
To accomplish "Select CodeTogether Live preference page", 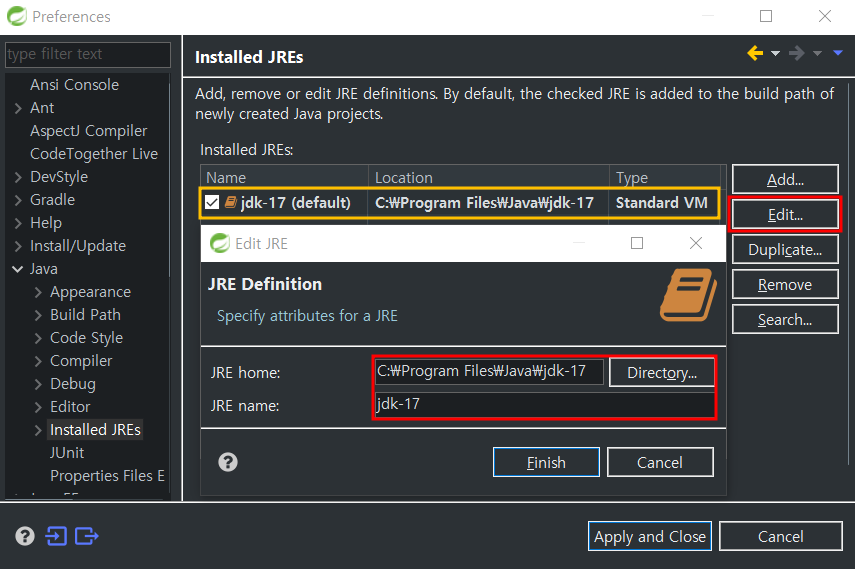I will coord(94,154).
